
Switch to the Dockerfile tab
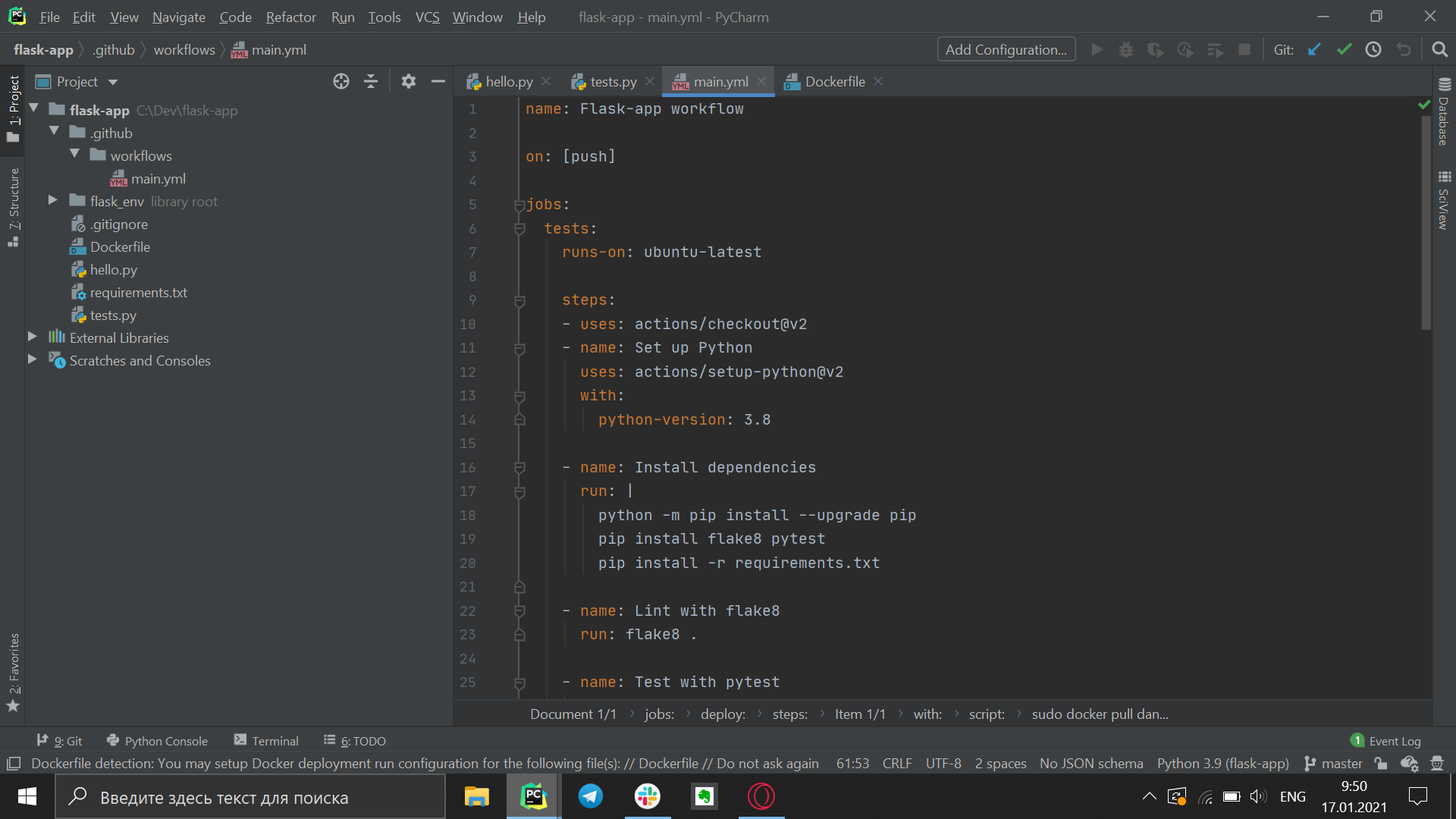pos(834,82)
